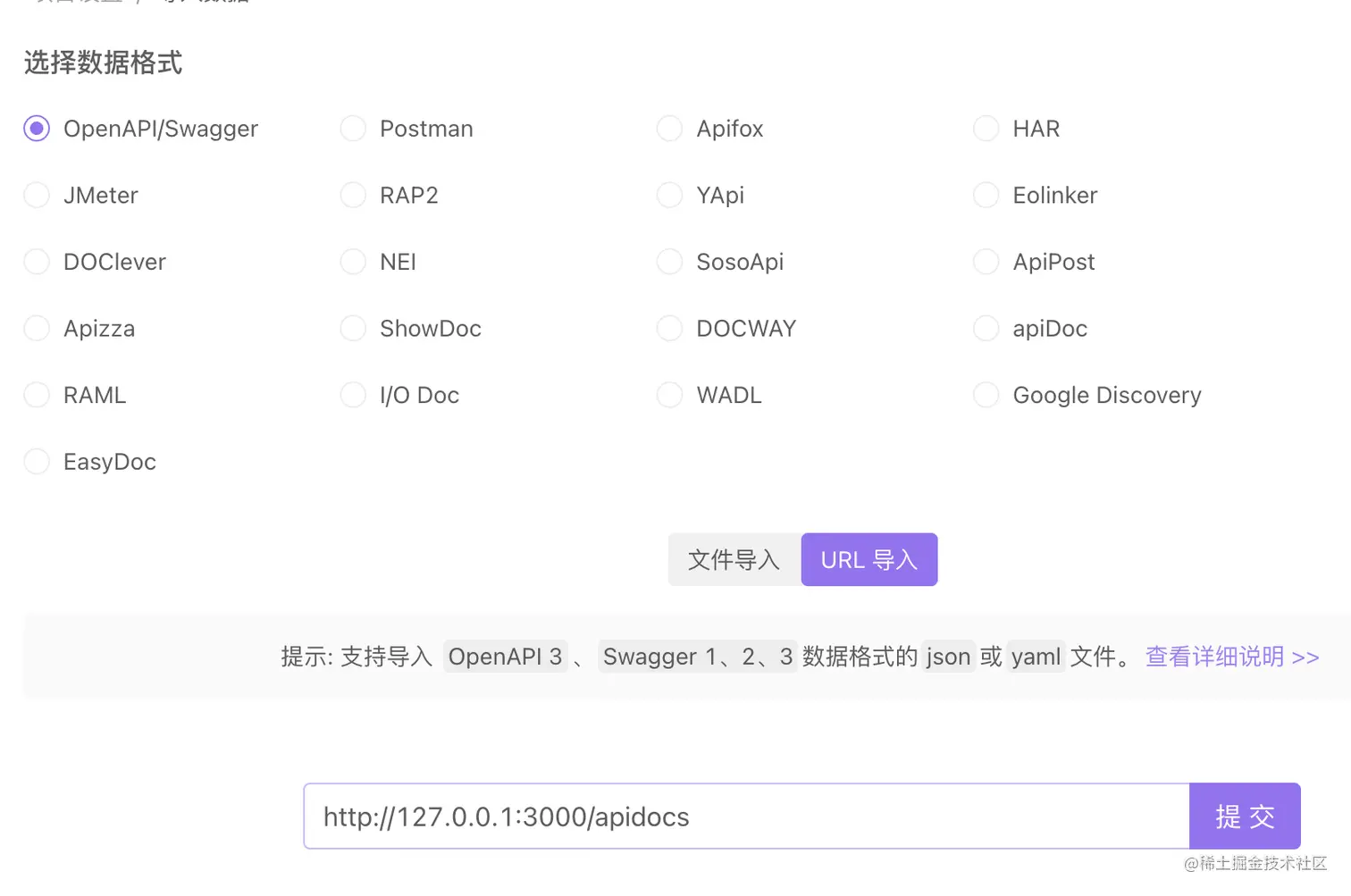The image size is (1351, 896).
Task: Open the 查看详细说明 >> link
Action: (1232, 657)
